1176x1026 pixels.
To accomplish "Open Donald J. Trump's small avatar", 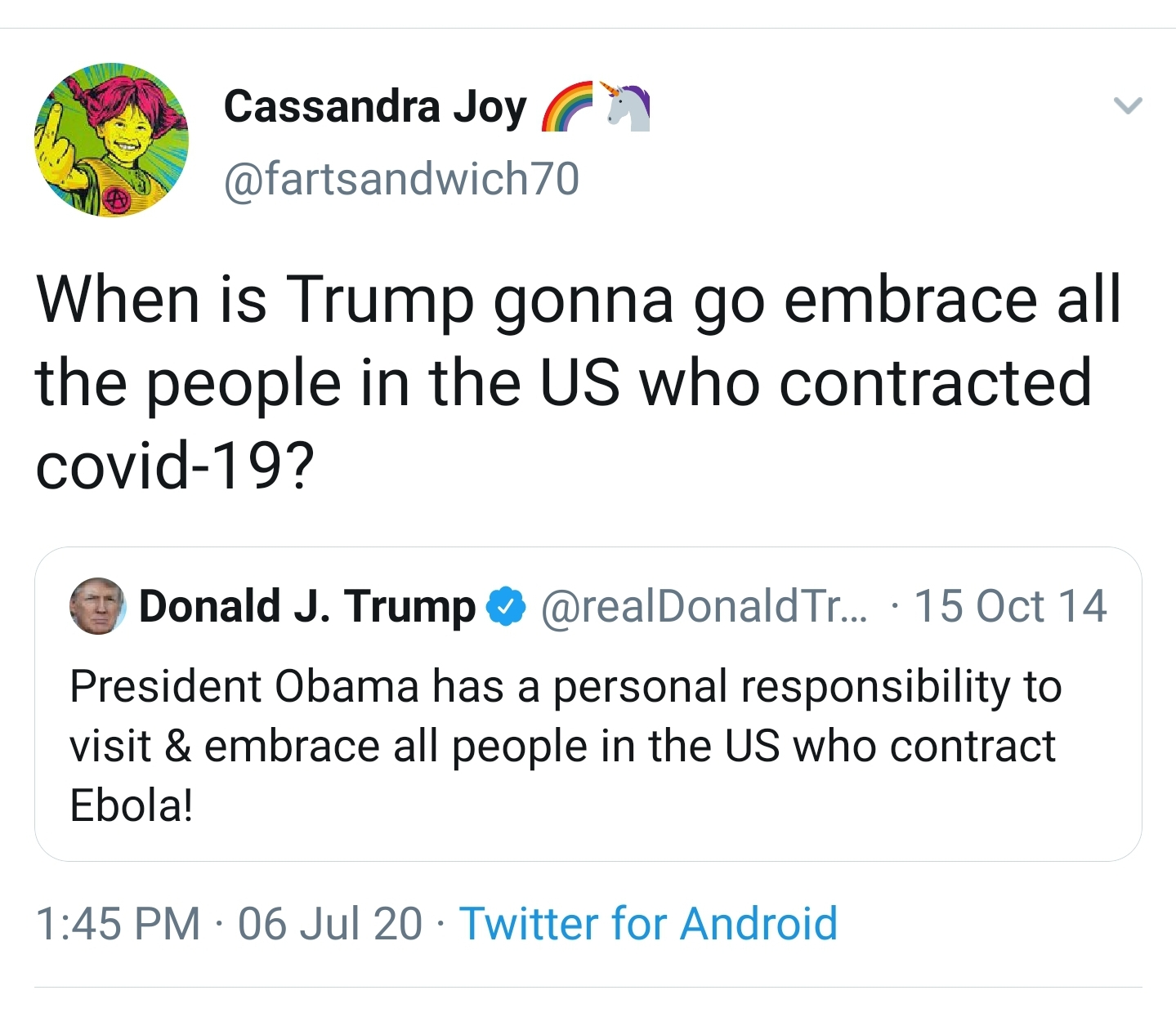I will (97, 606).
